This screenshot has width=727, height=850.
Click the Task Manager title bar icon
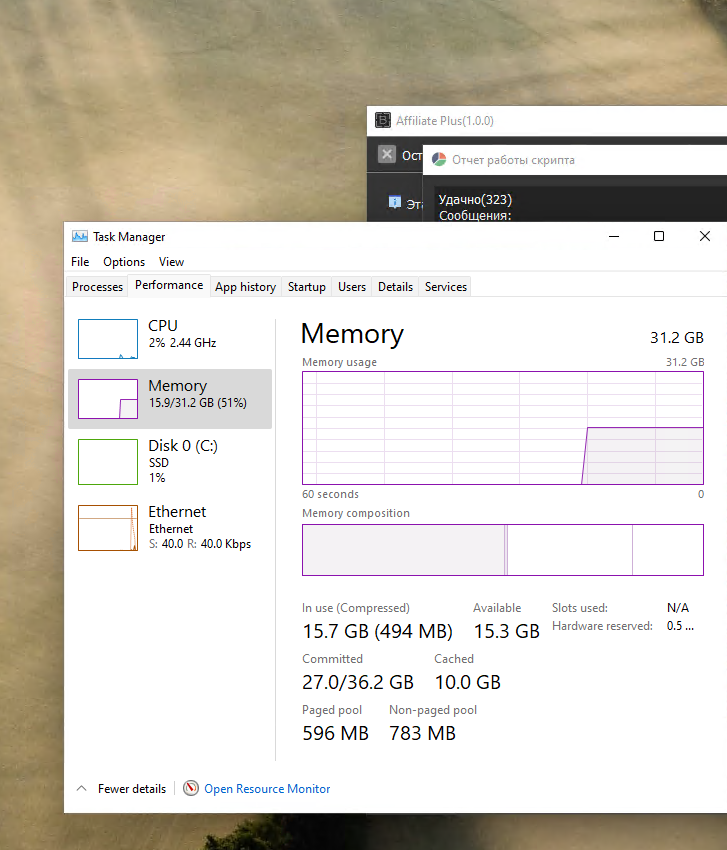click(80, 237)
